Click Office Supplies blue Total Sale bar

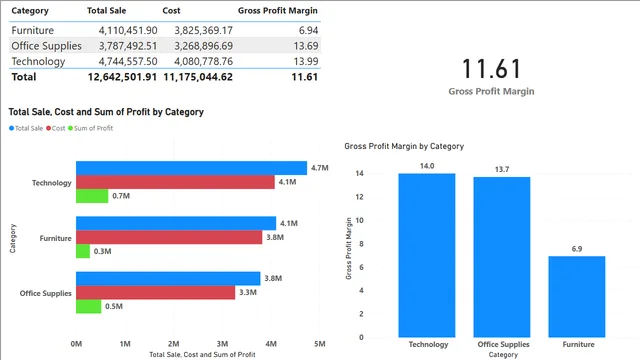click(168, 278)
